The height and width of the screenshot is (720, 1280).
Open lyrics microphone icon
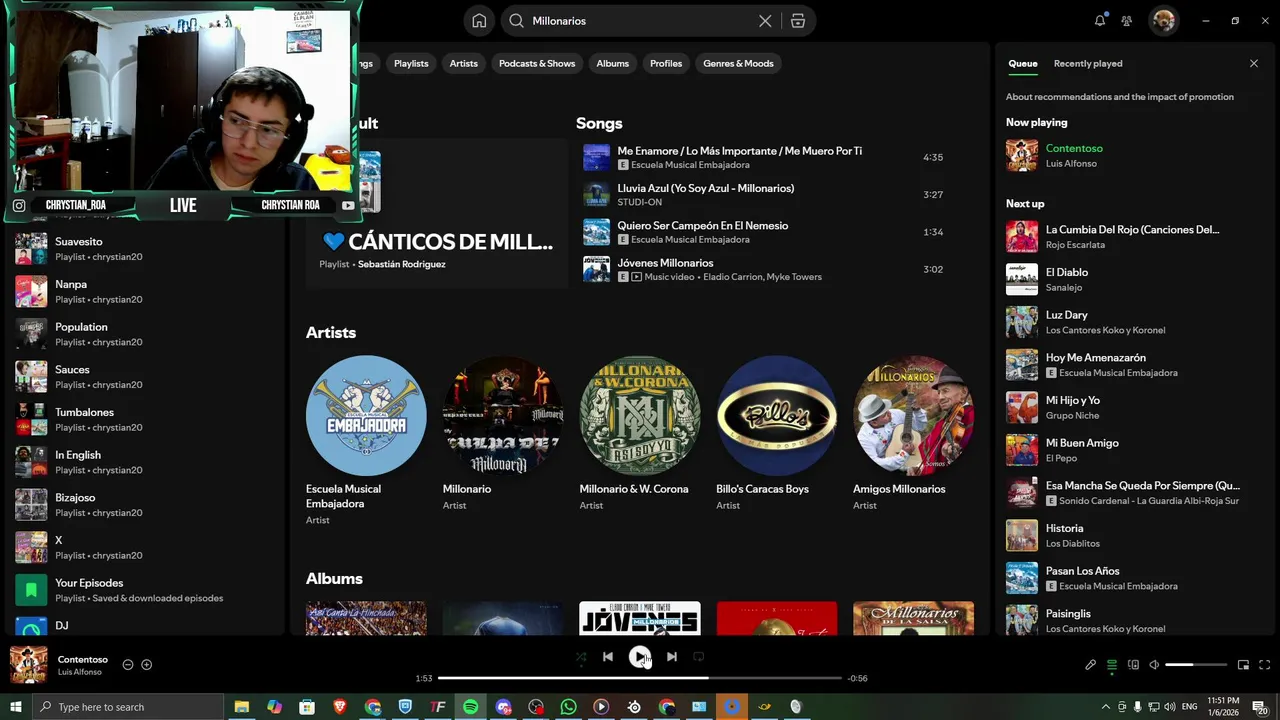1091,665
